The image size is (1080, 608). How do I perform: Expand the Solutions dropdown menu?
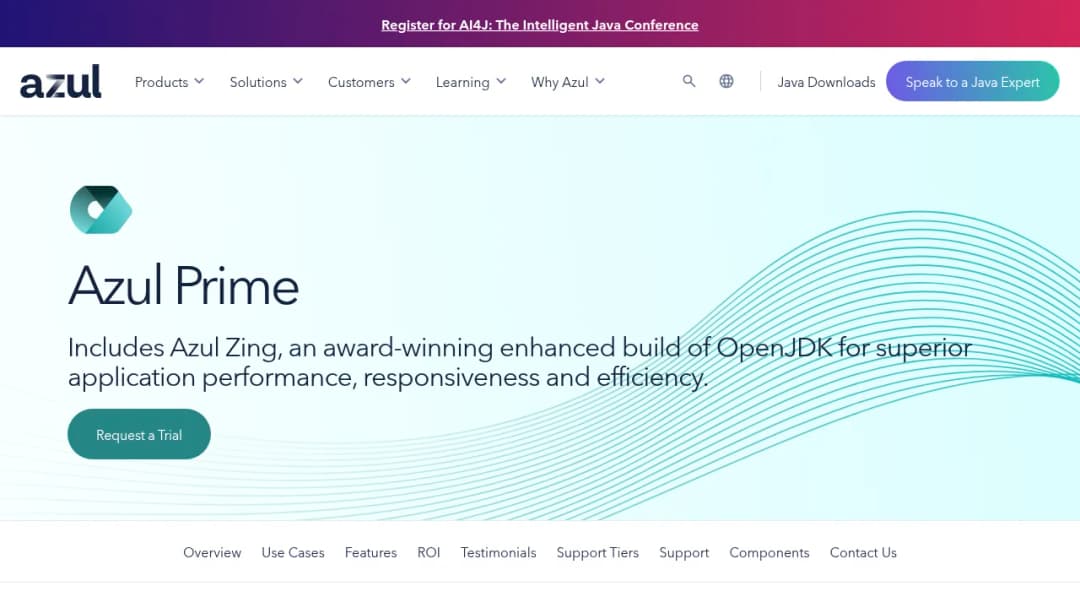pyautogui.click(x=266, y=82)
